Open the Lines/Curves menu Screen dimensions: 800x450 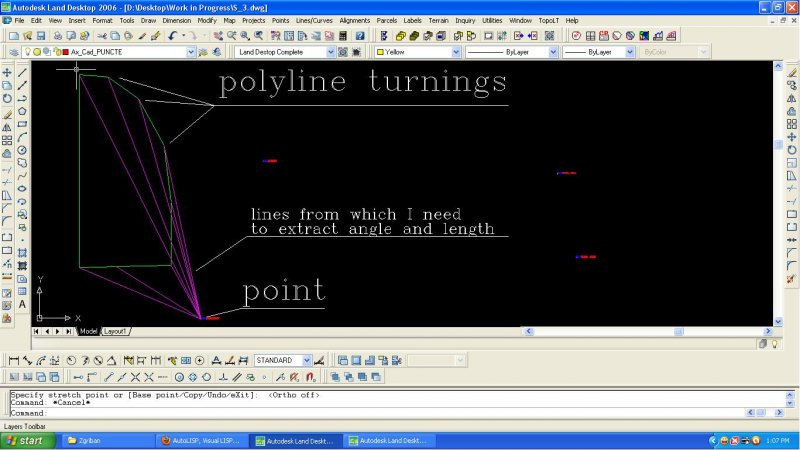(x=313, y=20)
